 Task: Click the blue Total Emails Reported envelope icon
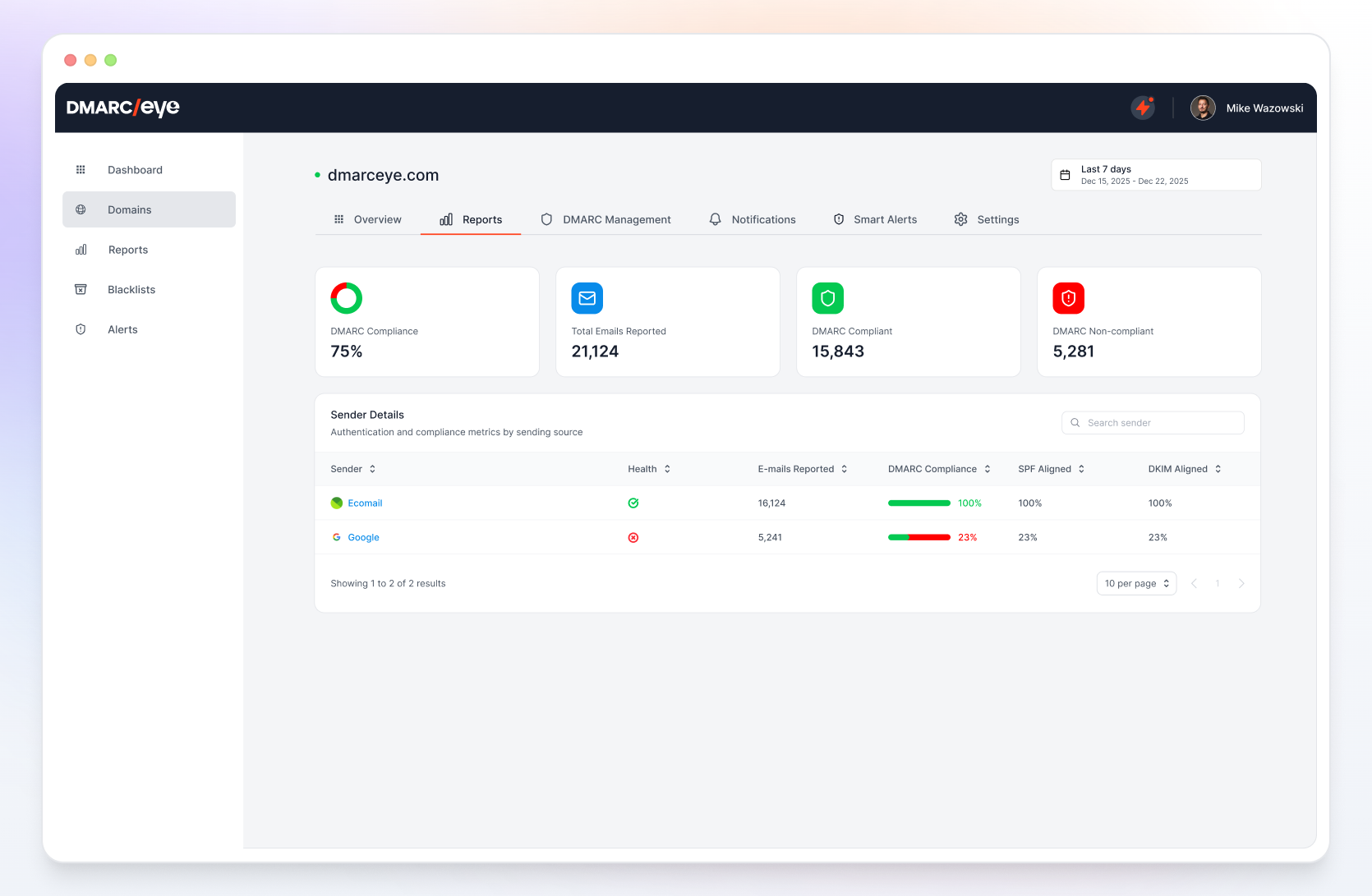(587, 298)
